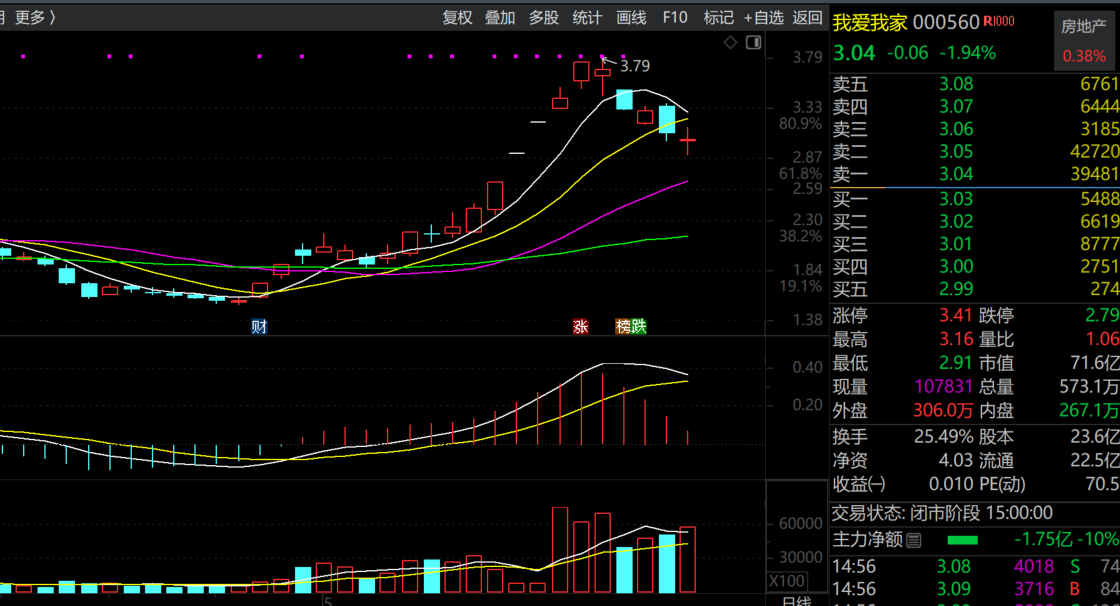Viewport: 1120px width, 606px height.
Task: Select the 卖三 ask row at 3.06
Action: tap(976, 129)
